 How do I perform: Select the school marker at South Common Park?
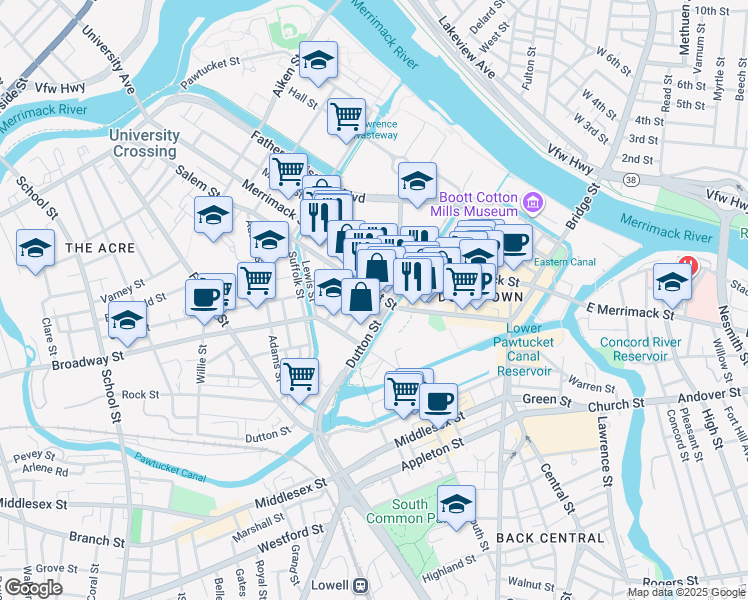457,506
